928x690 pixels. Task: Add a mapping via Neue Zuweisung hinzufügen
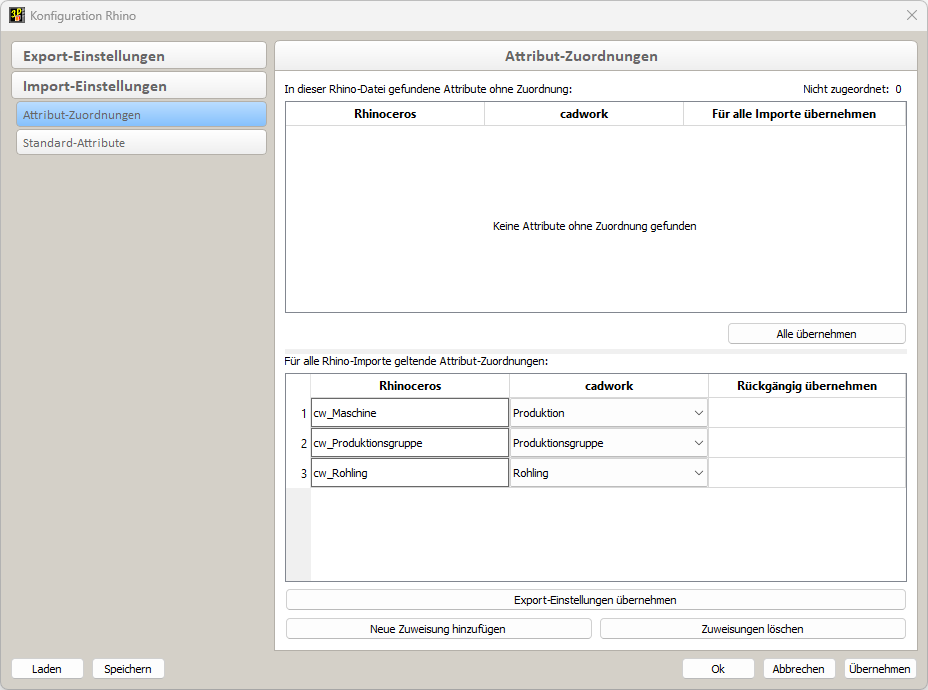(x=438, y=628)
